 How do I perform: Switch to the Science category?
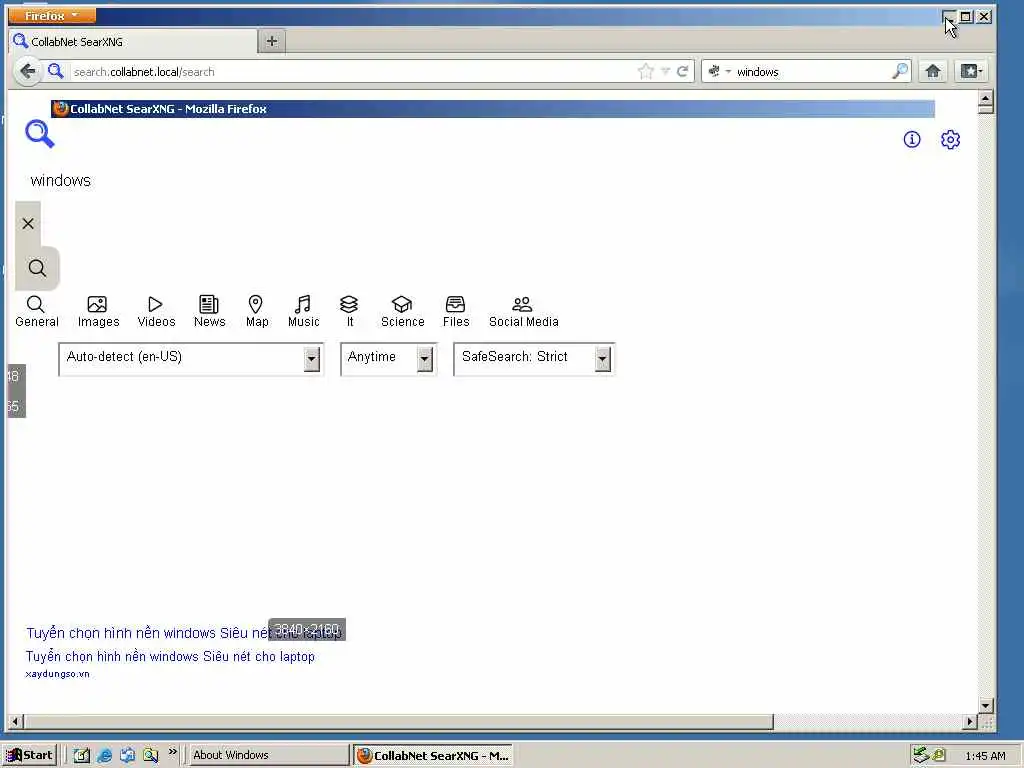[402, 312]
